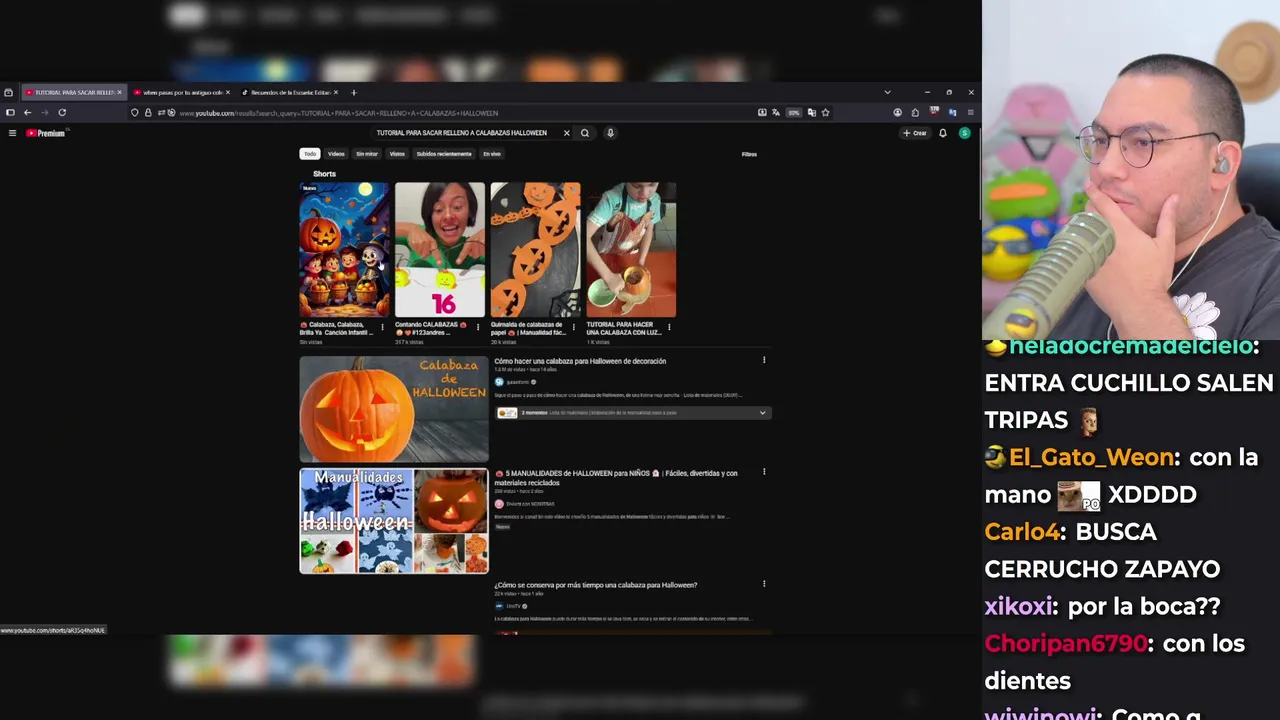The width and height of the screenshot is (1280, 720).
Task: Open options for Cómo hacer una calabaza video
Action: [x=764, y=360]
